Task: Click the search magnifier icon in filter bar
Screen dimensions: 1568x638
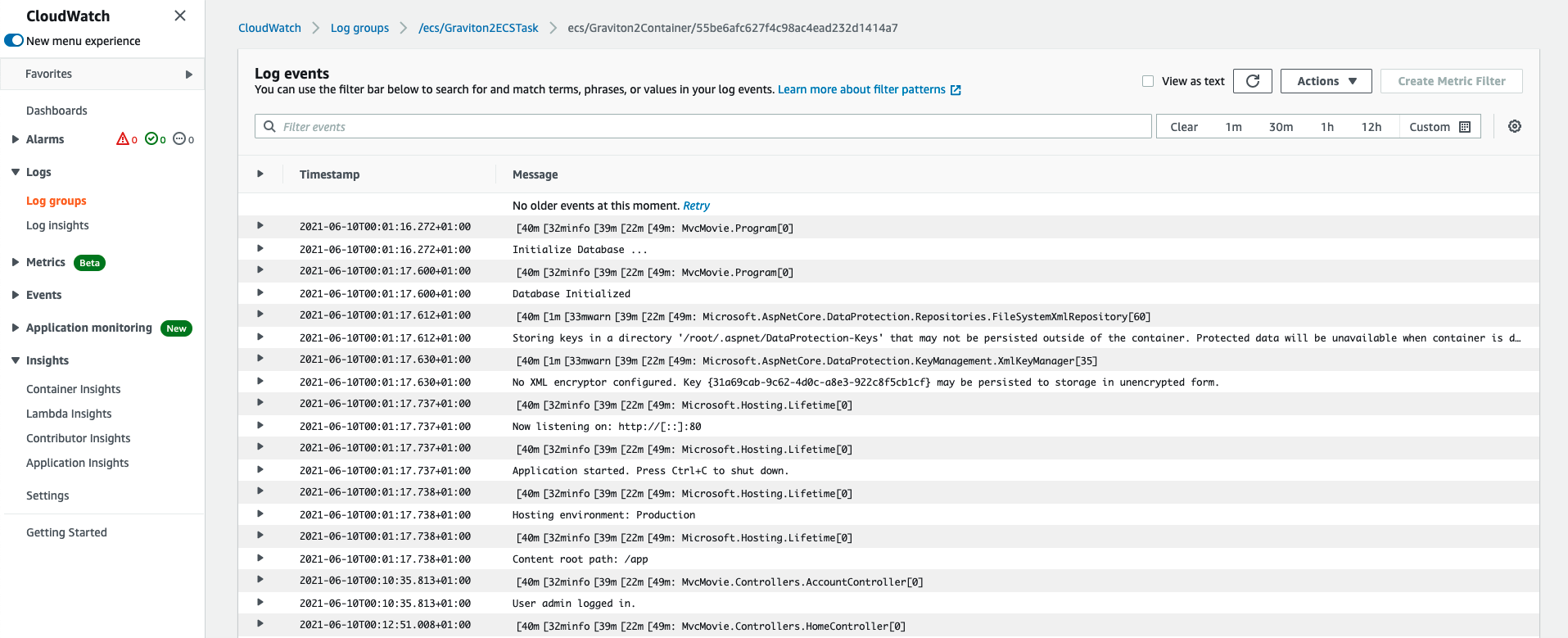Action: pos(269,127)
